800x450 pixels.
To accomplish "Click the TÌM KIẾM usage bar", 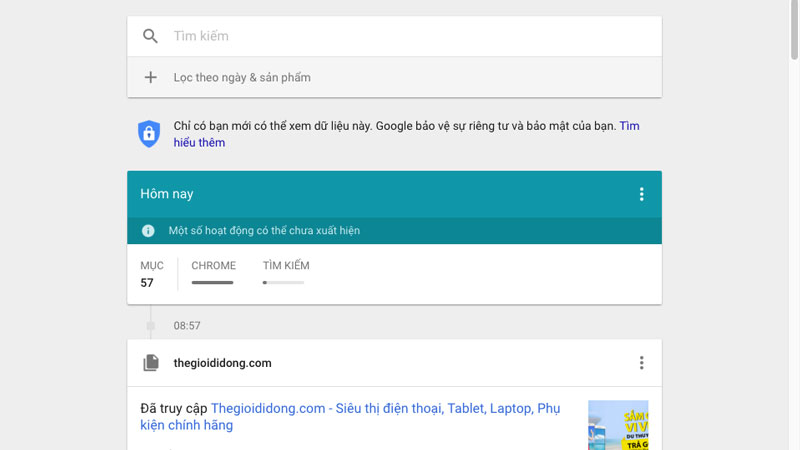I will point(283,283).
